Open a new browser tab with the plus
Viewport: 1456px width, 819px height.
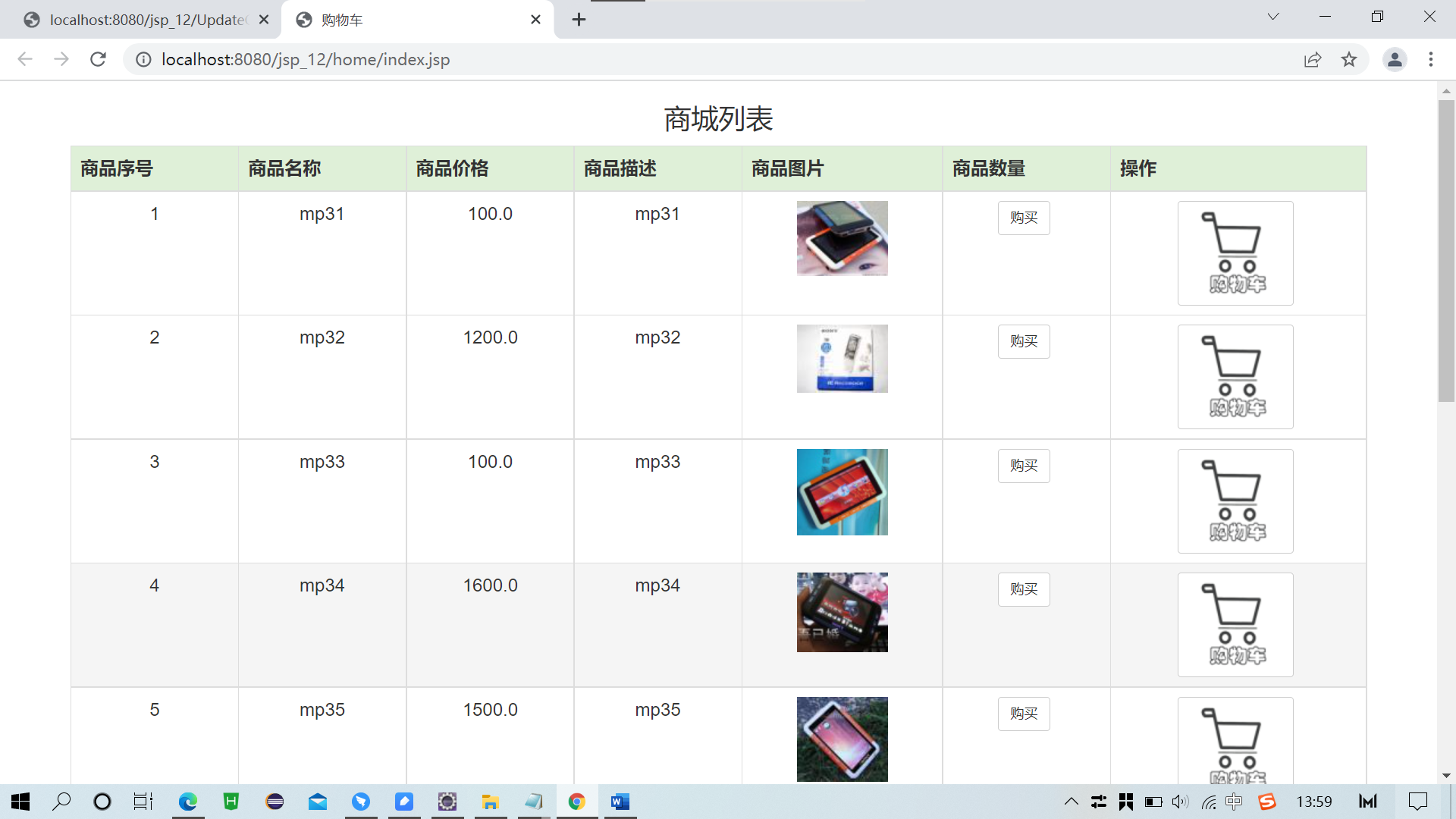tap(579, 20)
